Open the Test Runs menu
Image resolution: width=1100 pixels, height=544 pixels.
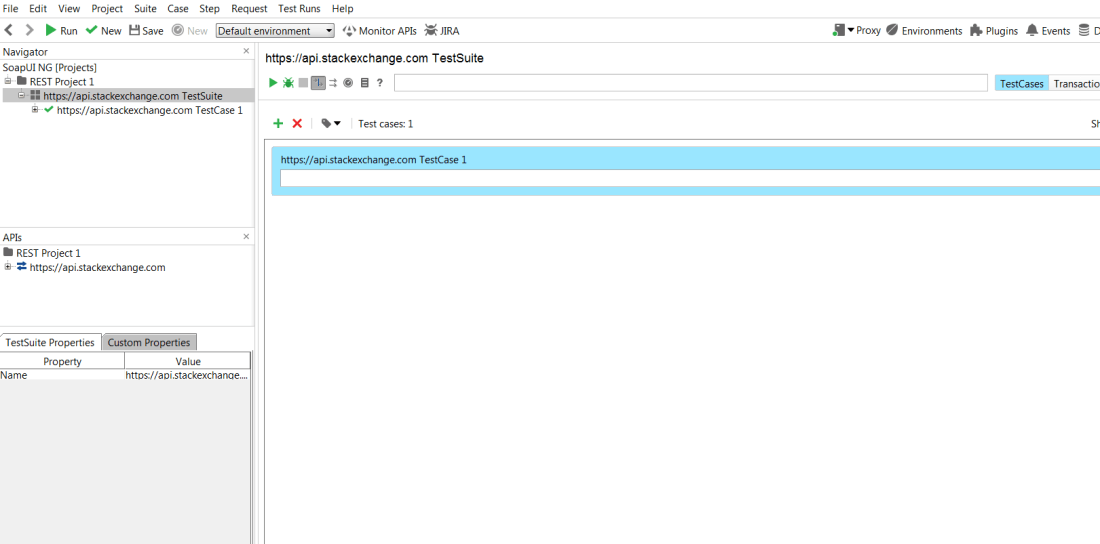click(299, 8)
